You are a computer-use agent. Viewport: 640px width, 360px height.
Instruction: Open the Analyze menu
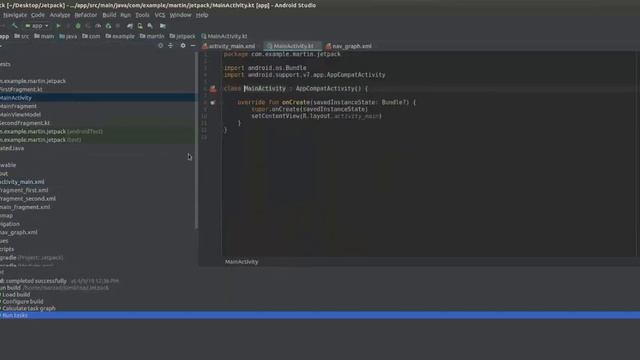click(x=60, y=15)
